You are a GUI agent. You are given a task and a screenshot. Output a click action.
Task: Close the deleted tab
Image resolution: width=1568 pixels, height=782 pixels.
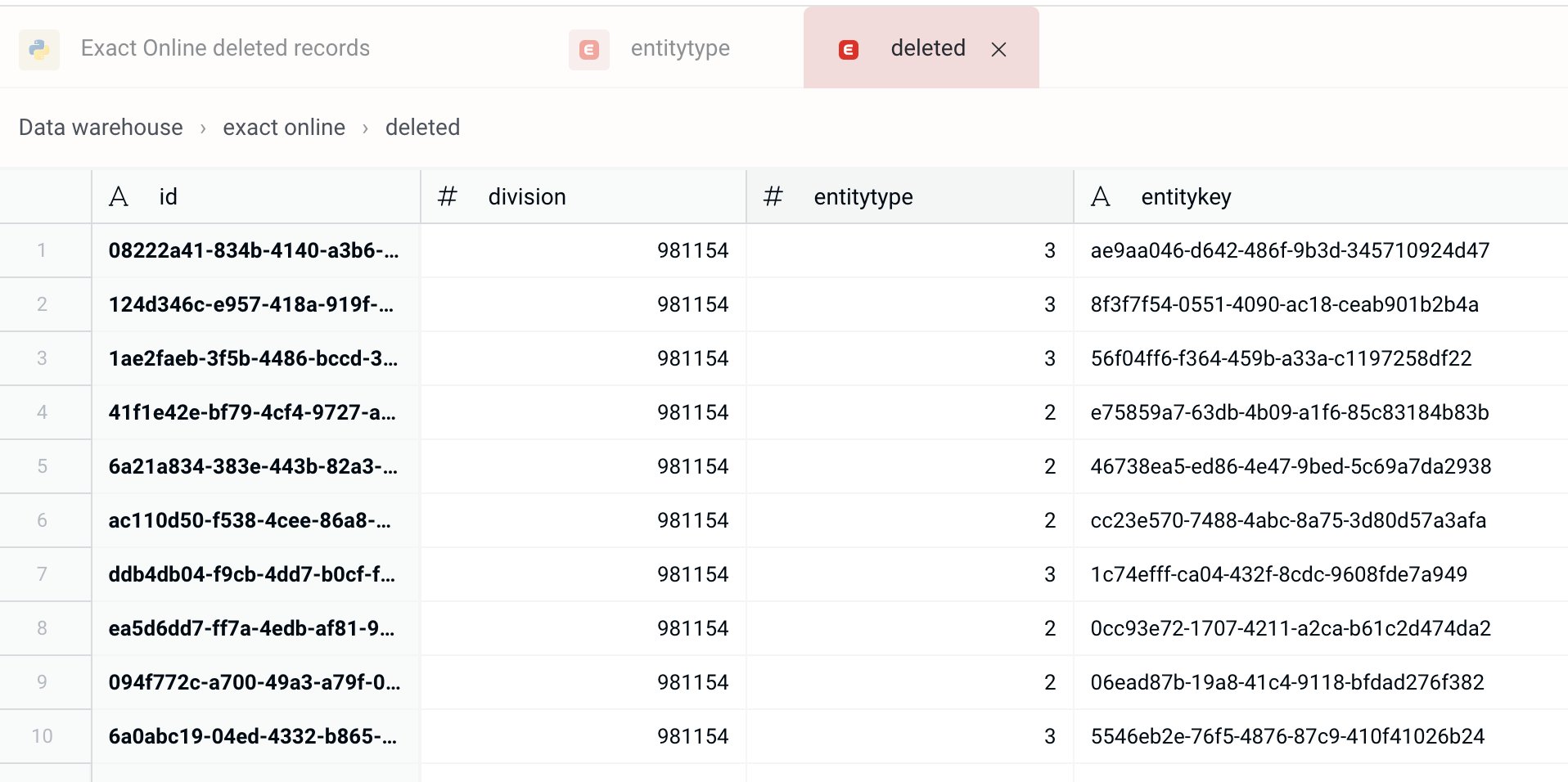coord(998,49)
